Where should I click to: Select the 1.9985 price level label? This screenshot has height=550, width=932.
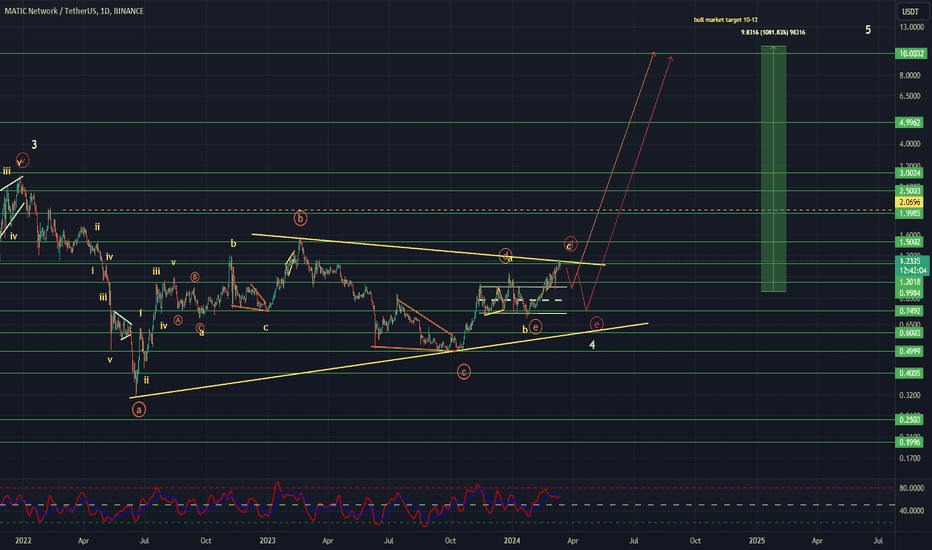[x=911, y=213]
